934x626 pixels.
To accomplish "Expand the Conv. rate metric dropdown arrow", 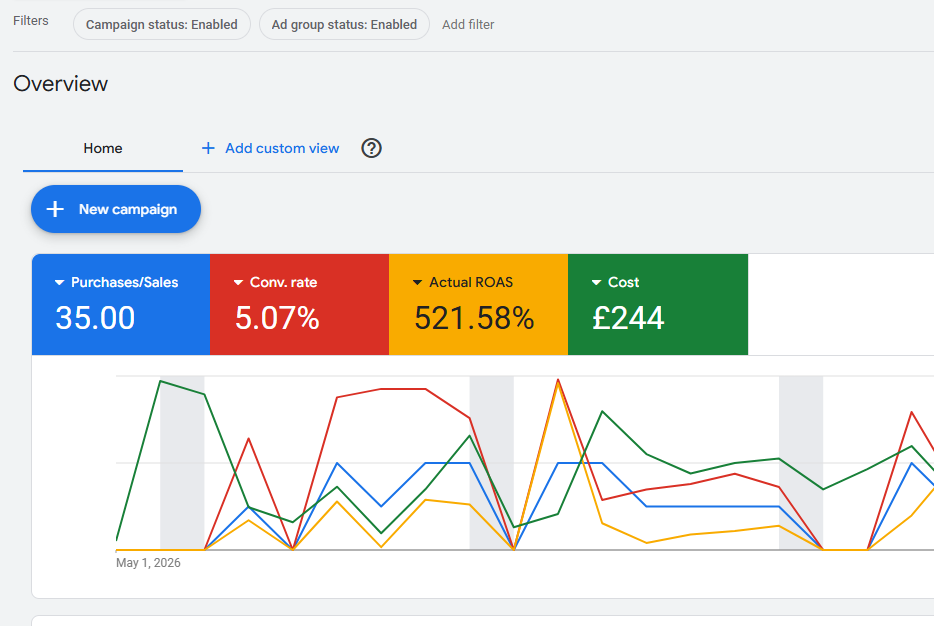I will point(238,282).
